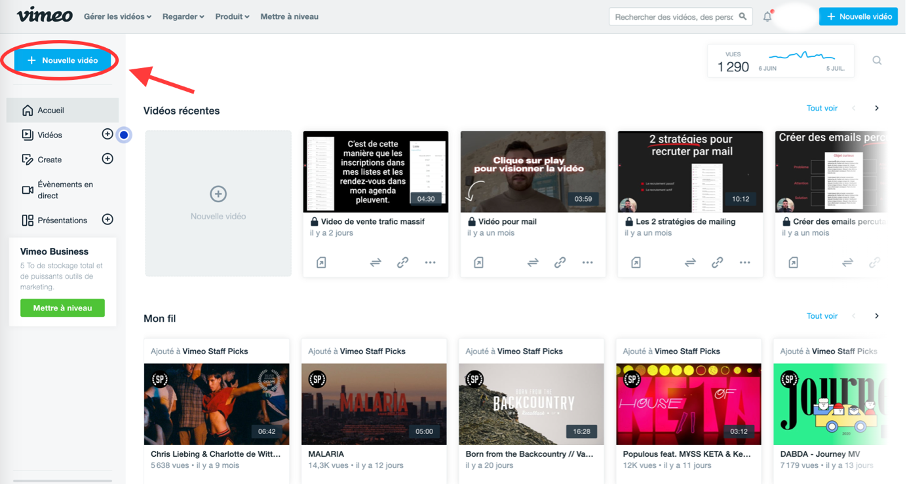Open the Vidéo pour mail title link
The width and height of the screenshot is (906, 484).
(507, 221)
